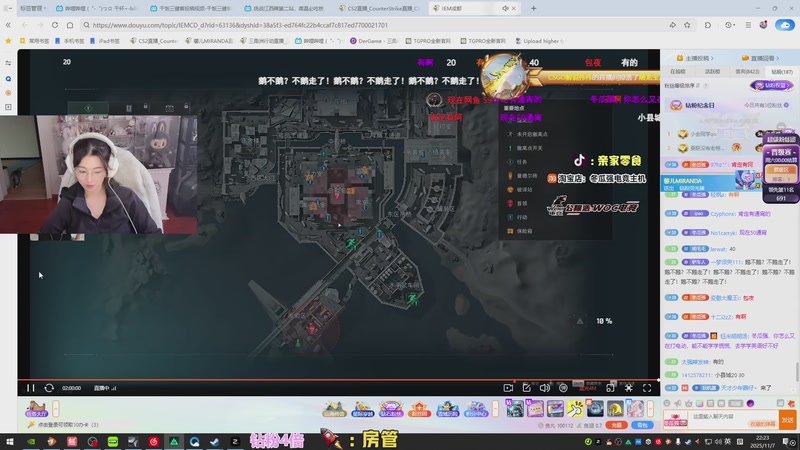
Task: Open the 钻石粉丝 activity icon
Action: point(391,409)
